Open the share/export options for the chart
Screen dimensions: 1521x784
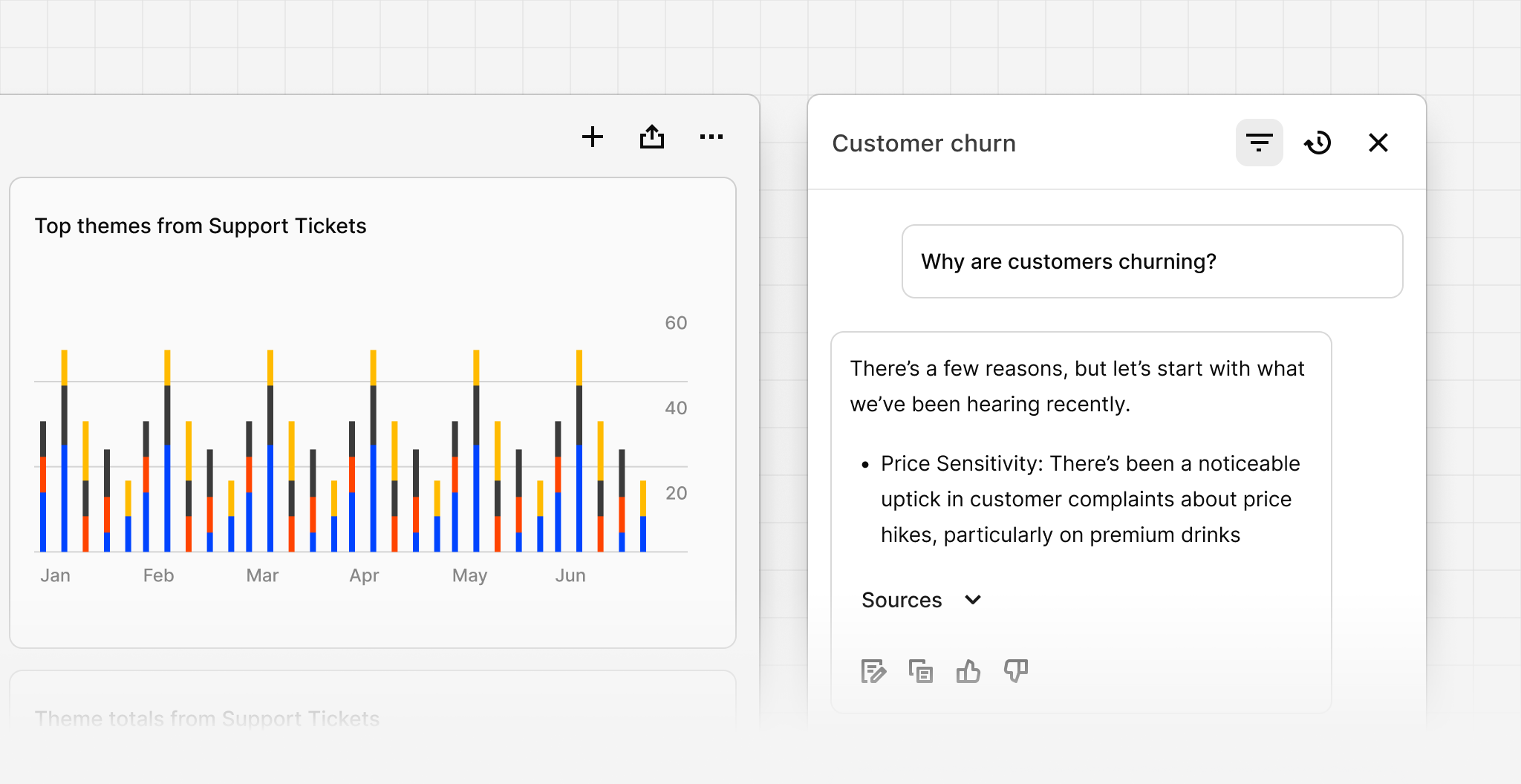click(x=651, y=137)
